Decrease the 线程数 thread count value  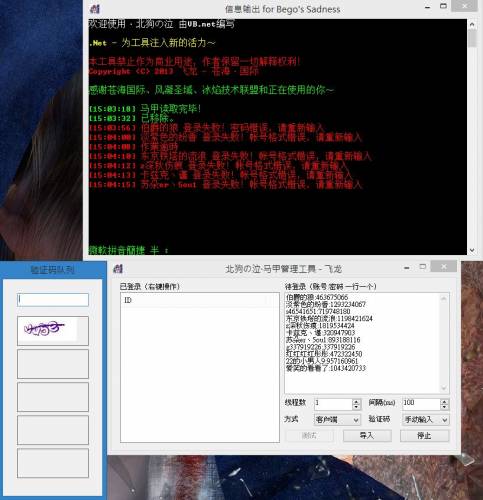pyautogui.click(x=356, y=407)
